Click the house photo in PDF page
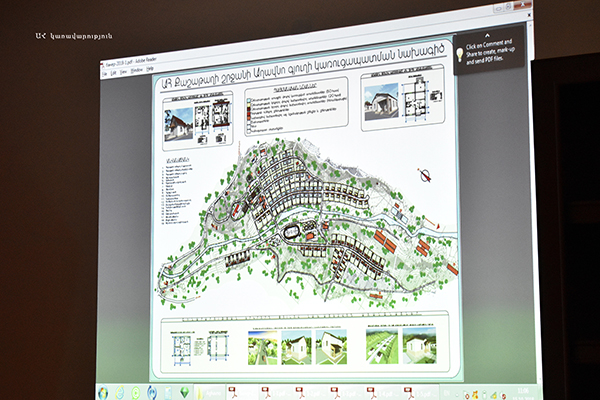This screenshot has width=600, height=400. (x=179, y=124)
